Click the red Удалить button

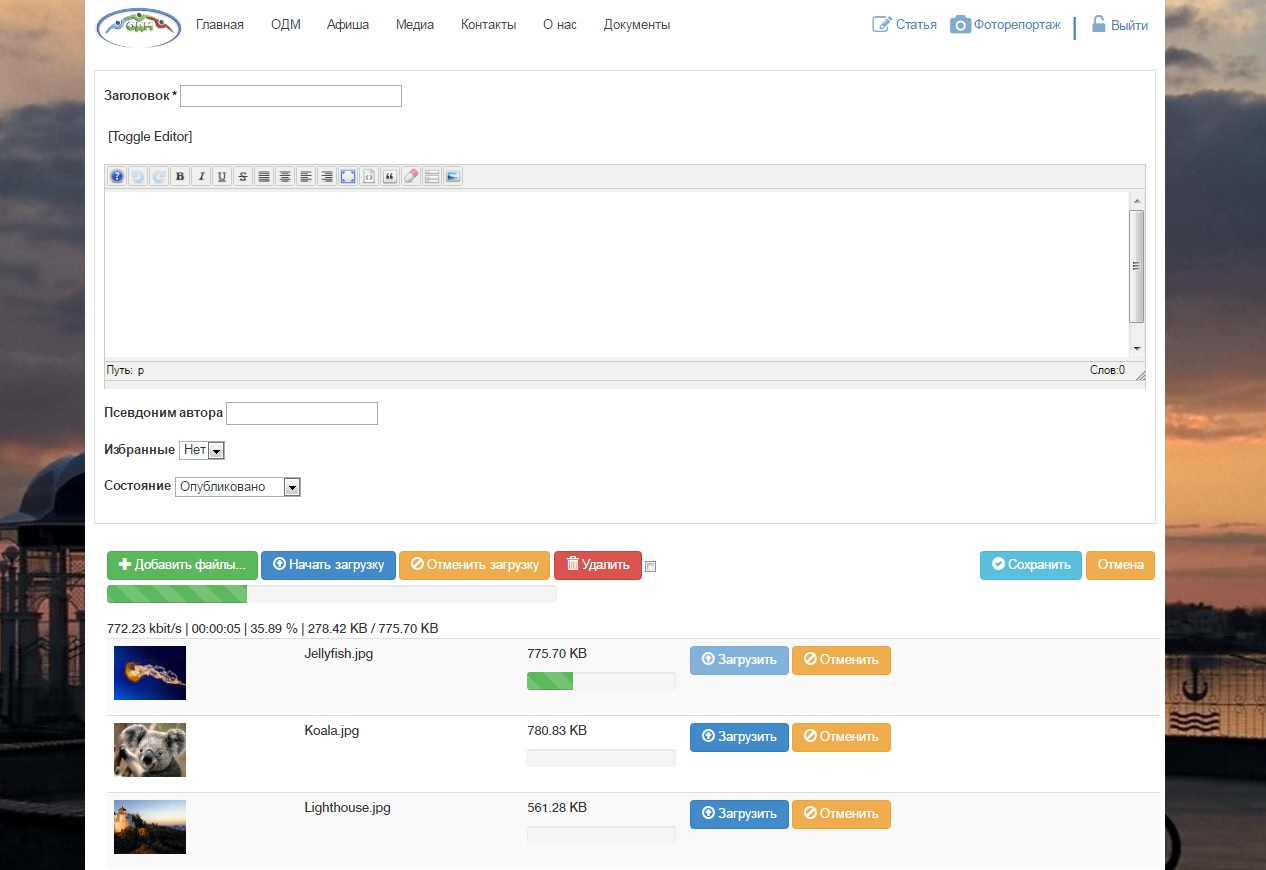(x=598, y=565)
